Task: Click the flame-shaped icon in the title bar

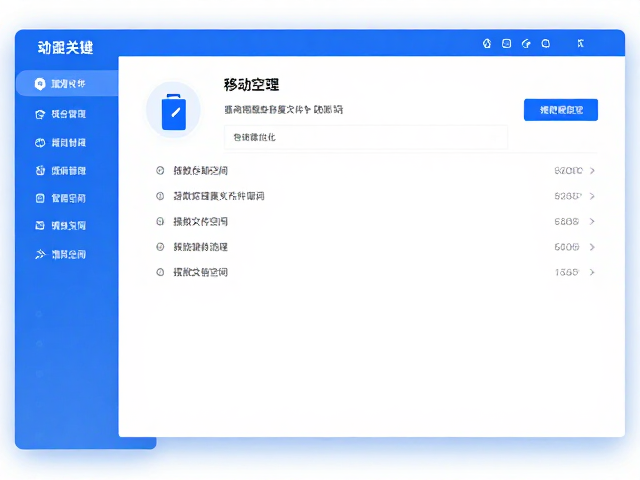Action: point(487,44)
